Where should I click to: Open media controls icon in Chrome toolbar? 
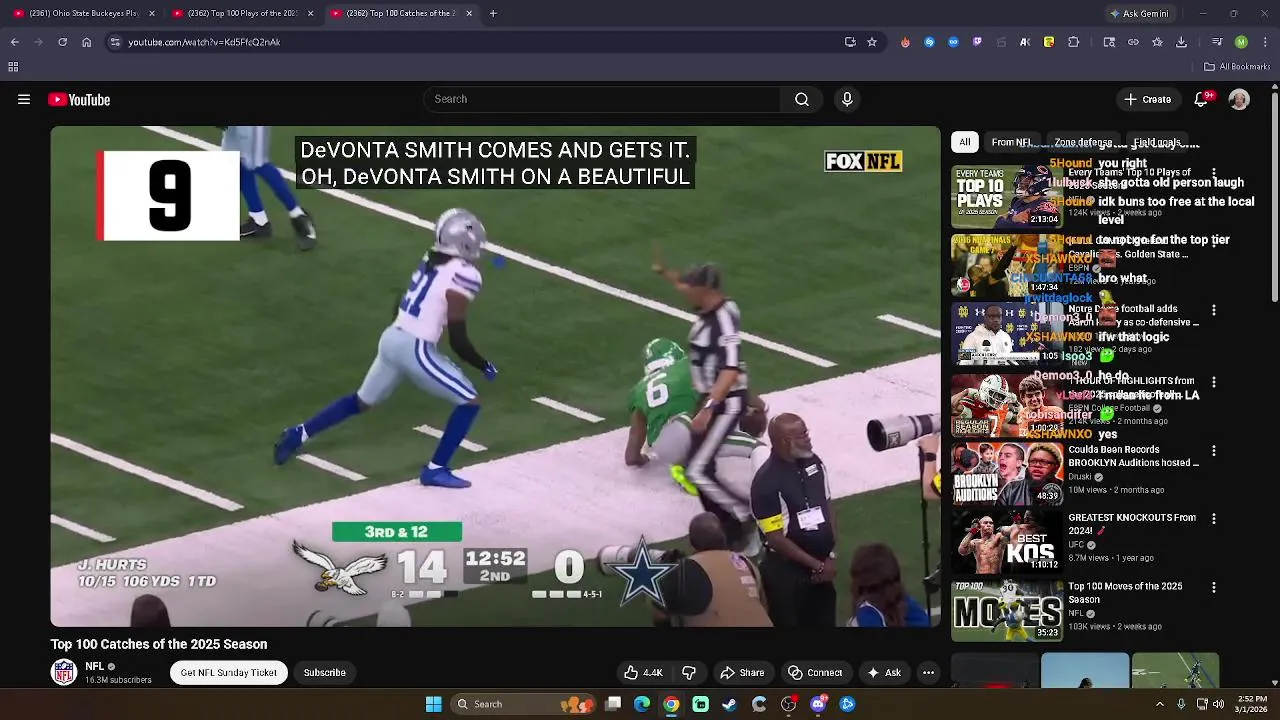[x=1217, y=42]
